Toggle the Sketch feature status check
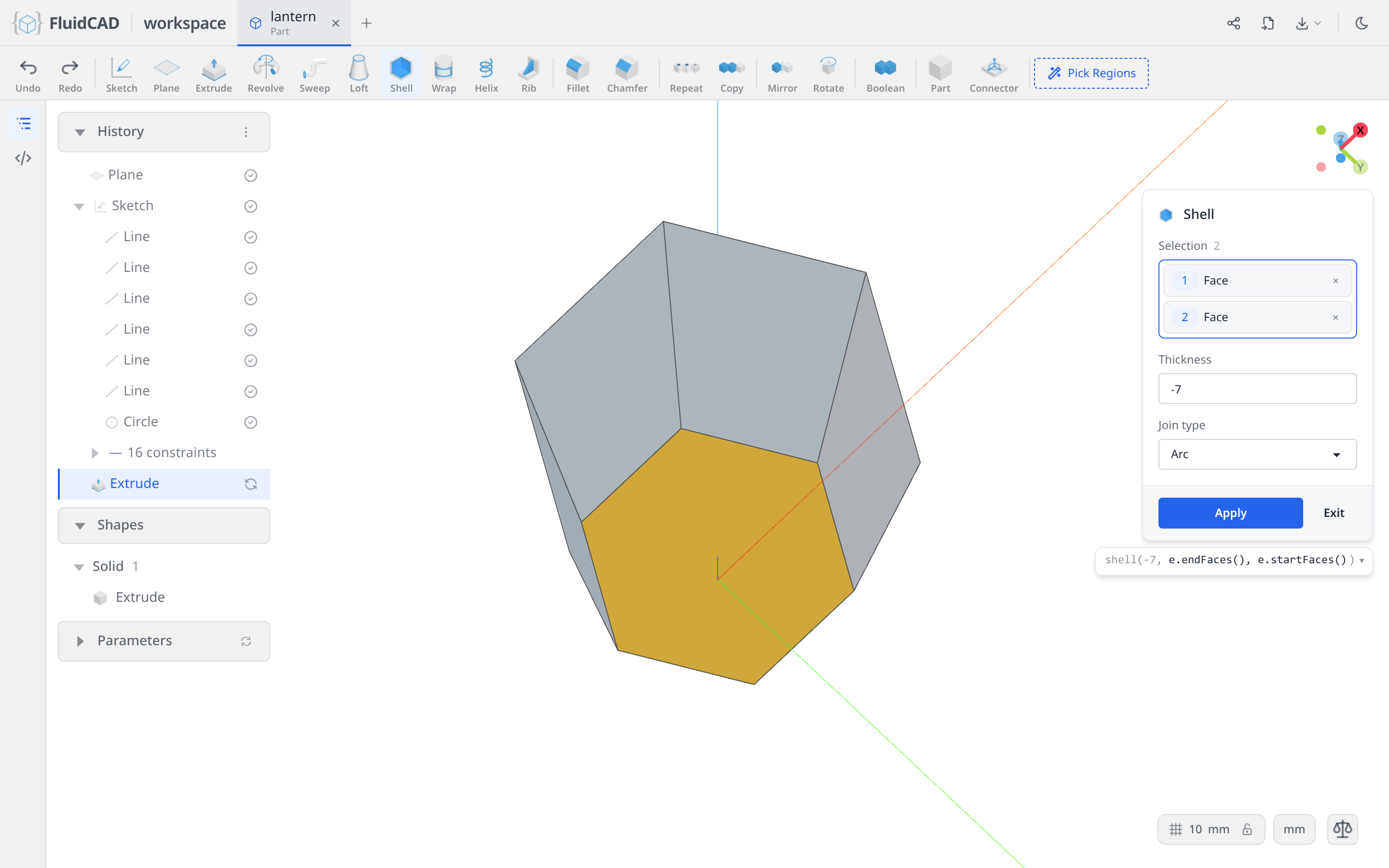Viewport: 1389px width, 868px height. 250,206
